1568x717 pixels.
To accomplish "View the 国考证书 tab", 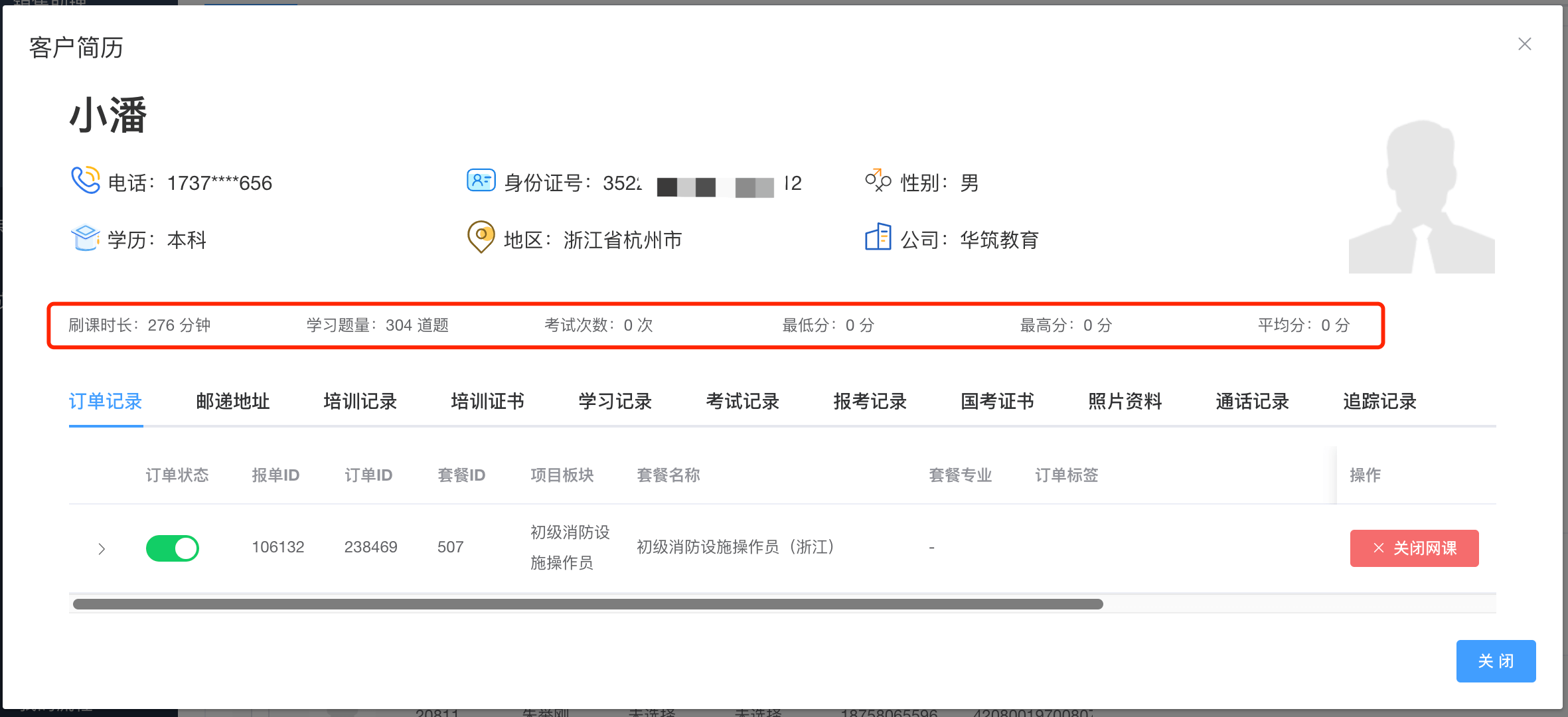I will [998, 402].
